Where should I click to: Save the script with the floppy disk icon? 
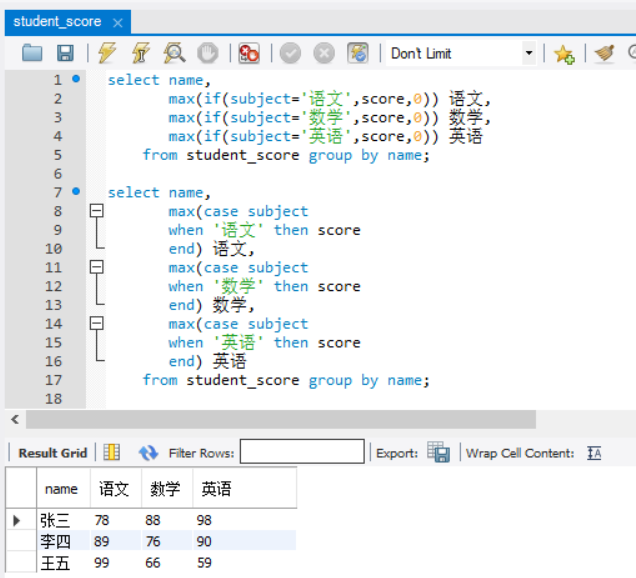(65, 53)
